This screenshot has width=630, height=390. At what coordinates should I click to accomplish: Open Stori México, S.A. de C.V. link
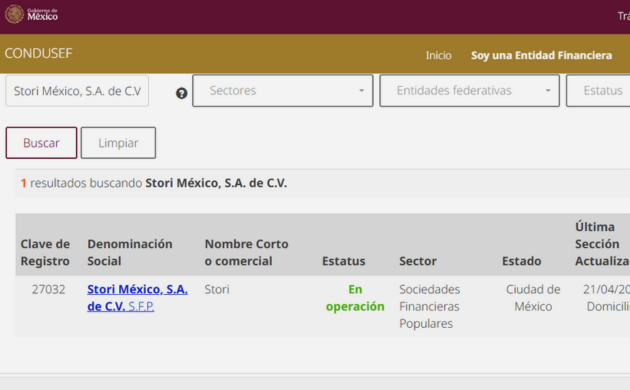click(137, 298)
